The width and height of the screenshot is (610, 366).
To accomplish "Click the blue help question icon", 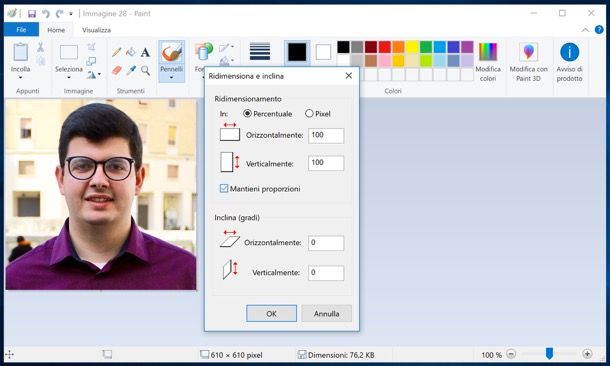I will tap(599, 30).
